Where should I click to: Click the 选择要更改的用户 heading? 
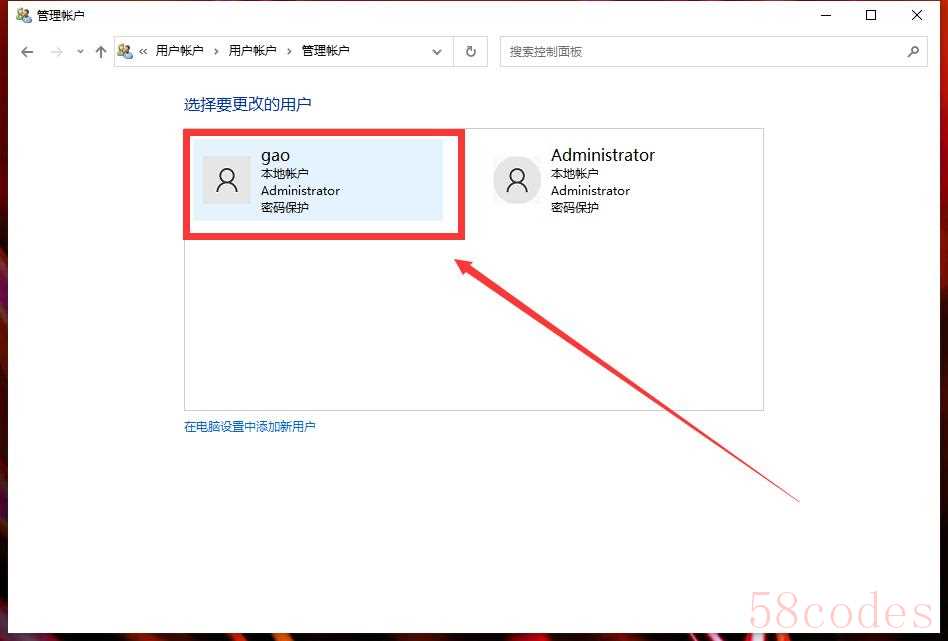[247, 105]
